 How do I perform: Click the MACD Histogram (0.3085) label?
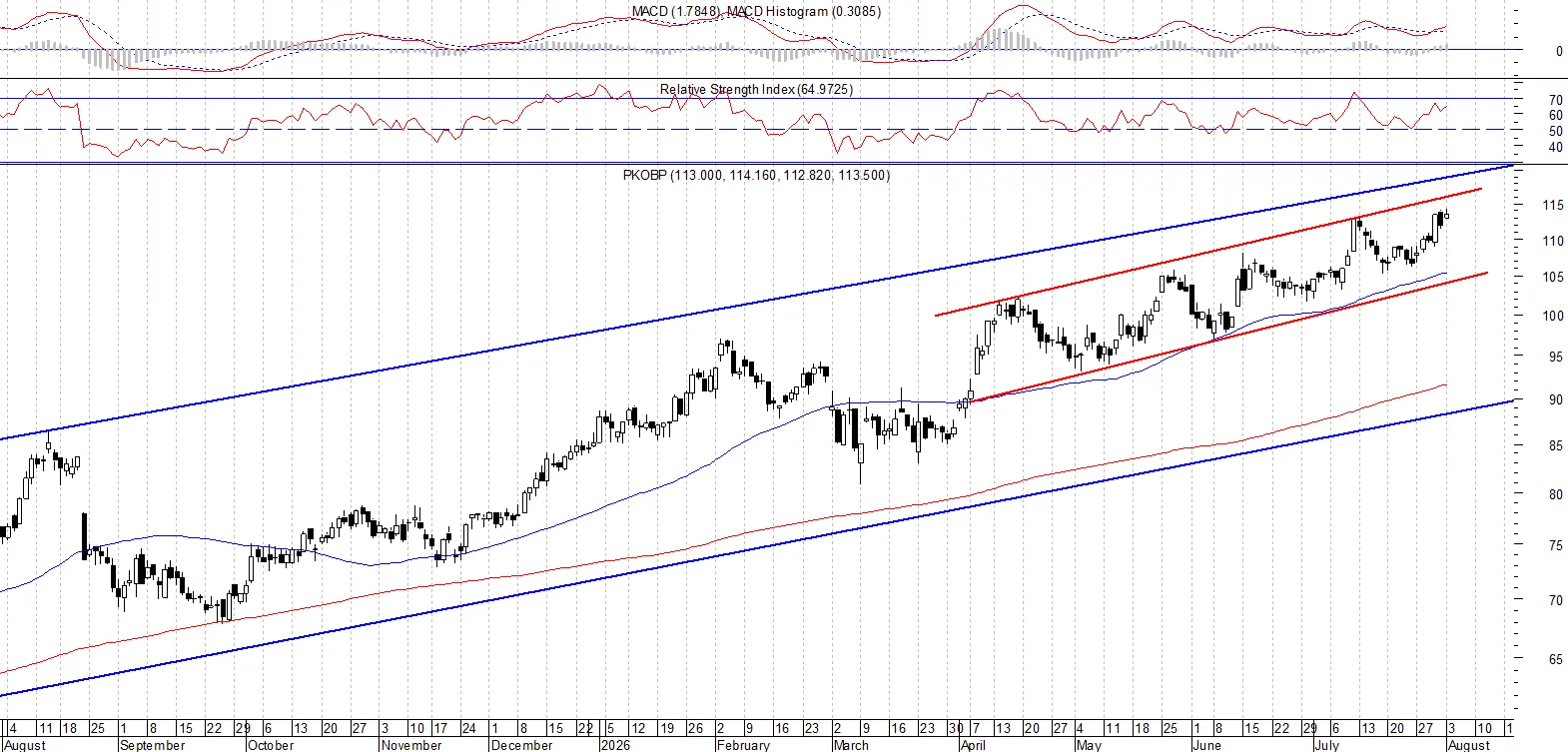pos(804,11)
